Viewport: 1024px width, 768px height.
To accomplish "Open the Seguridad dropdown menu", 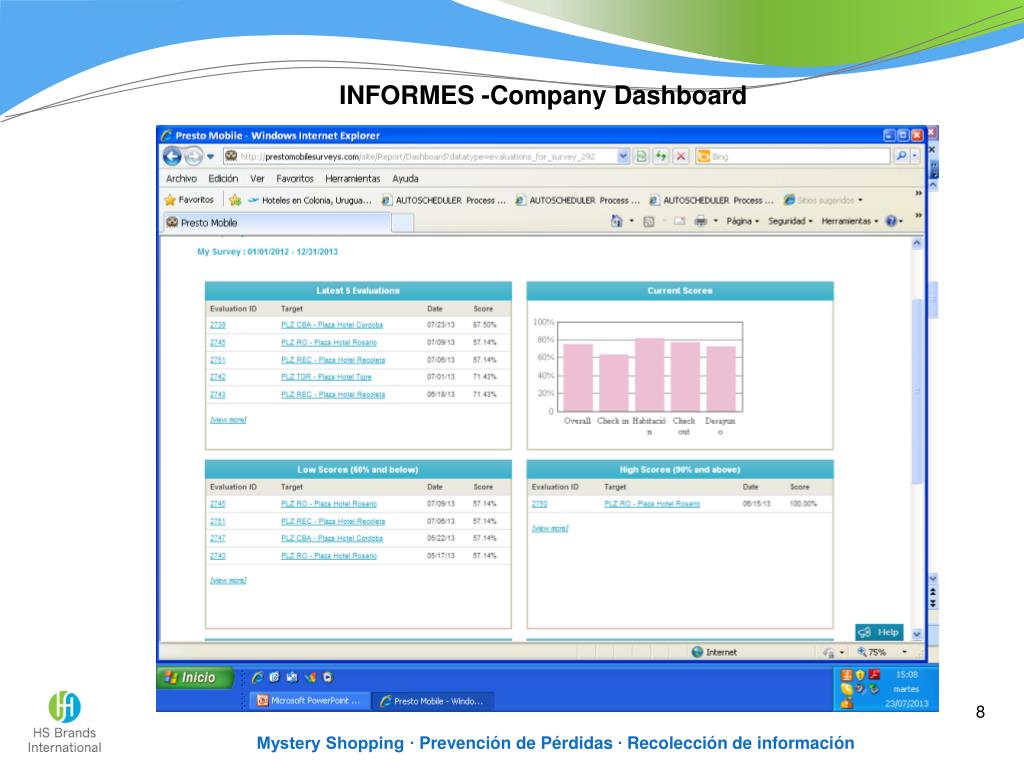I will pos(790,221).
